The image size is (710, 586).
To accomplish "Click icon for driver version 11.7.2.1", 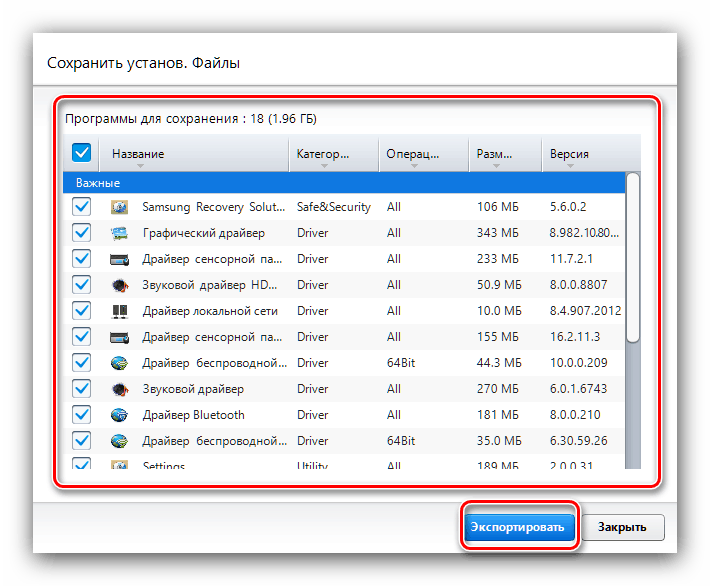I will [x=120, y=259].
